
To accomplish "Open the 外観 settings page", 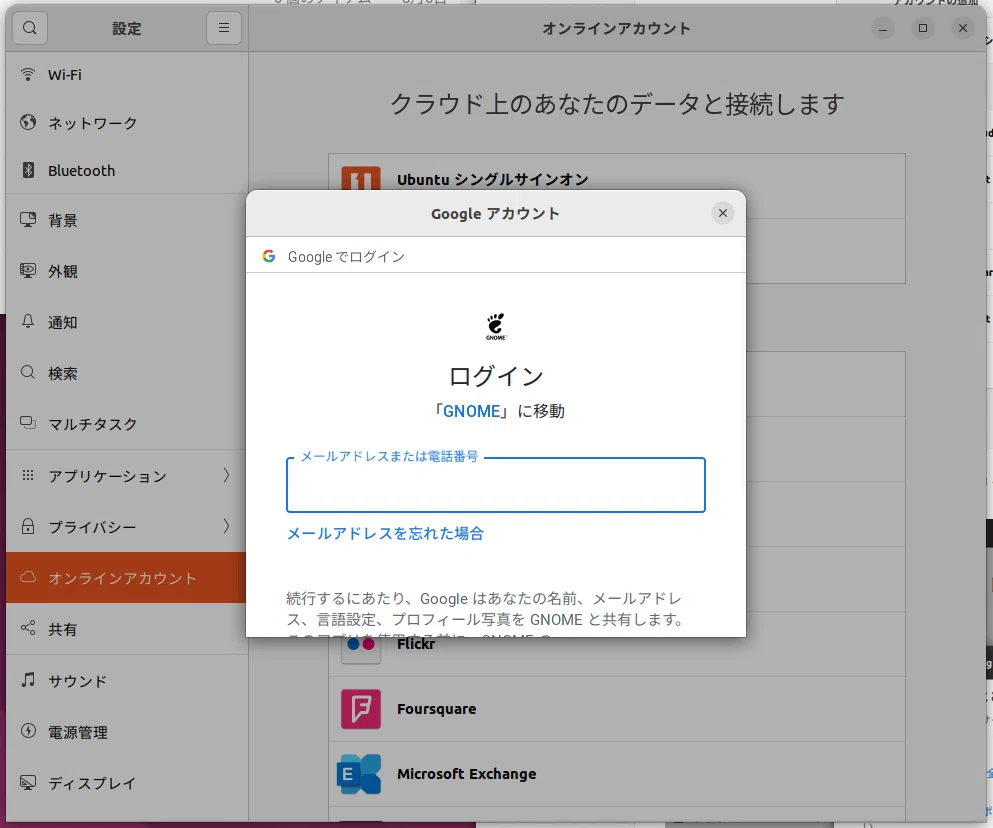I will [127, 271].
